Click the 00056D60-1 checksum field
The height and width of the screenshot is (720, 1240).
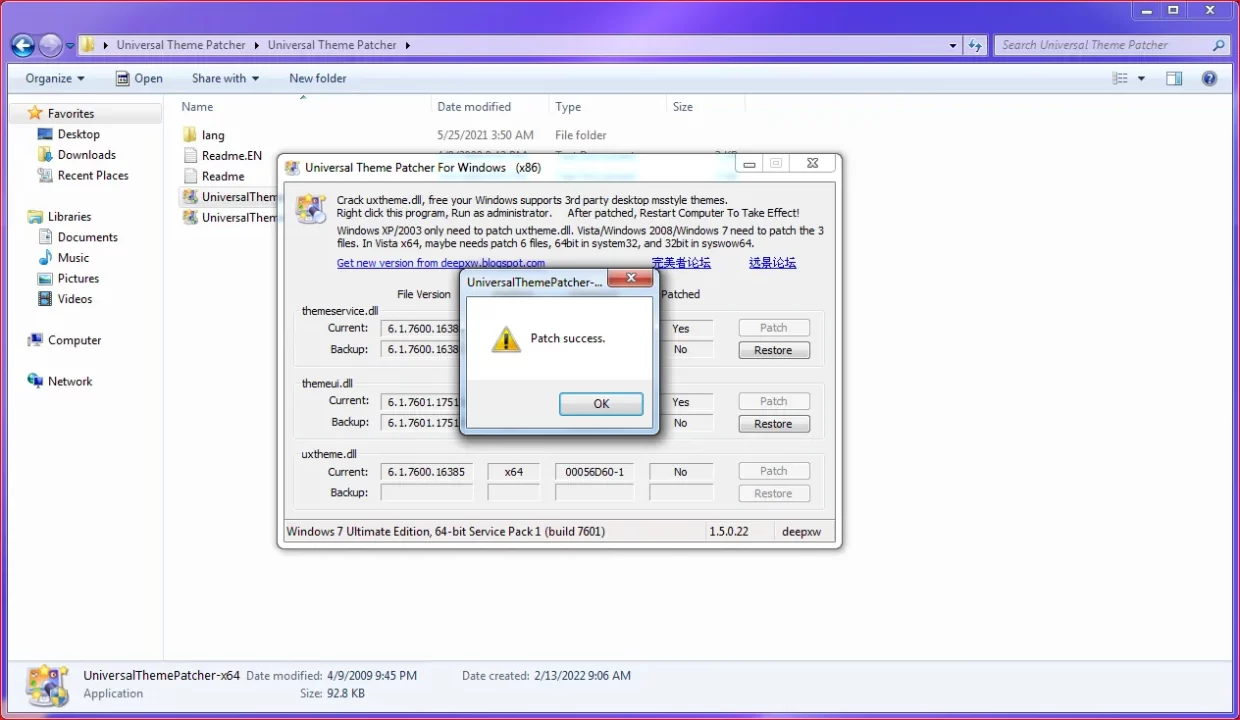(x=594, y=471)
